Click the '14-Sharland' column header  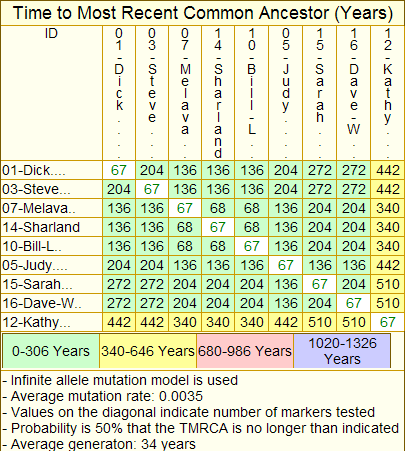[218, 93]
